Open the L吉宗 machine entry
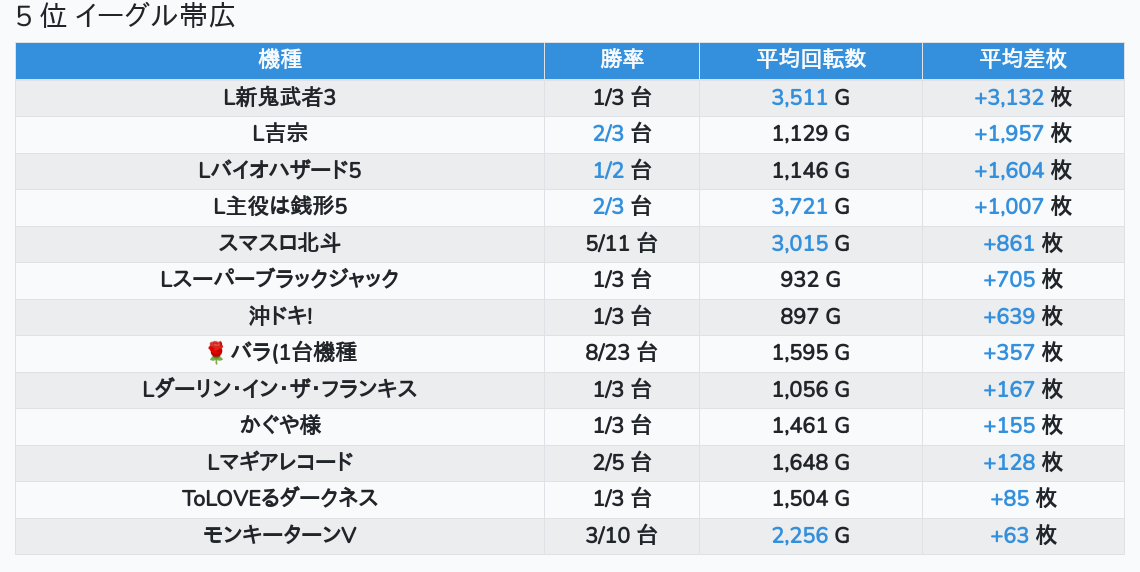The width and height of the screenshot is (1140, 572). pos(280,134)
